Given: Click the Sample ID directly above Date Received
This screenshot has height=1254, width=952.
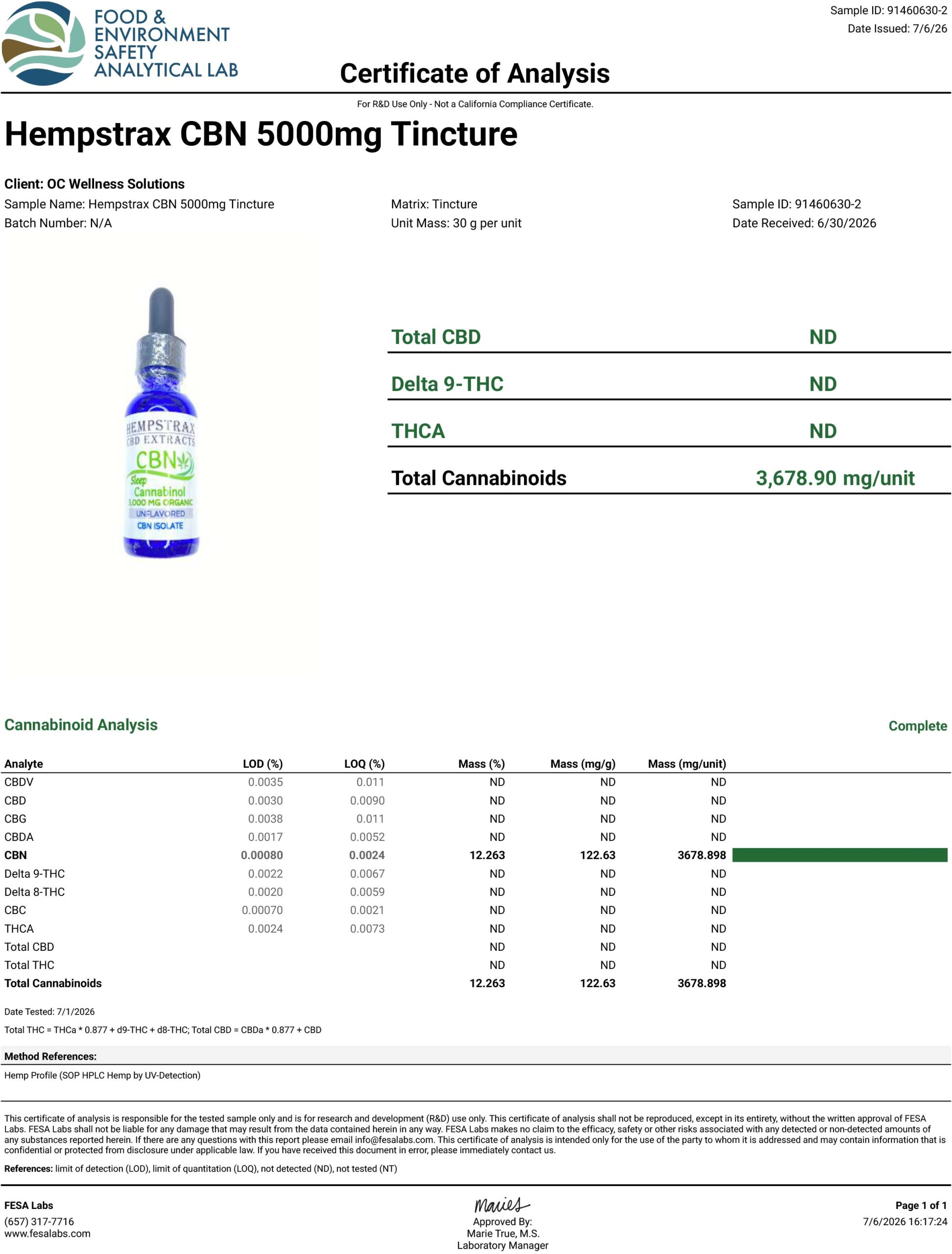Looking at the screenshot, I should (x=797, y=204).
